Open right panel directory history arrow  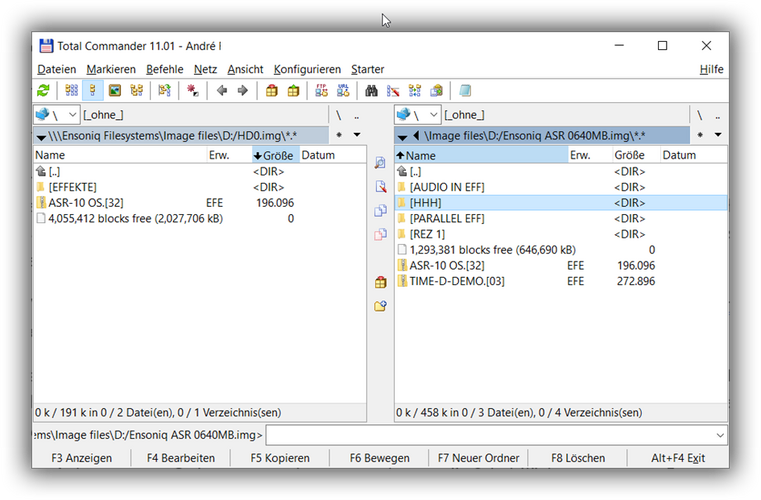[718, 135]
